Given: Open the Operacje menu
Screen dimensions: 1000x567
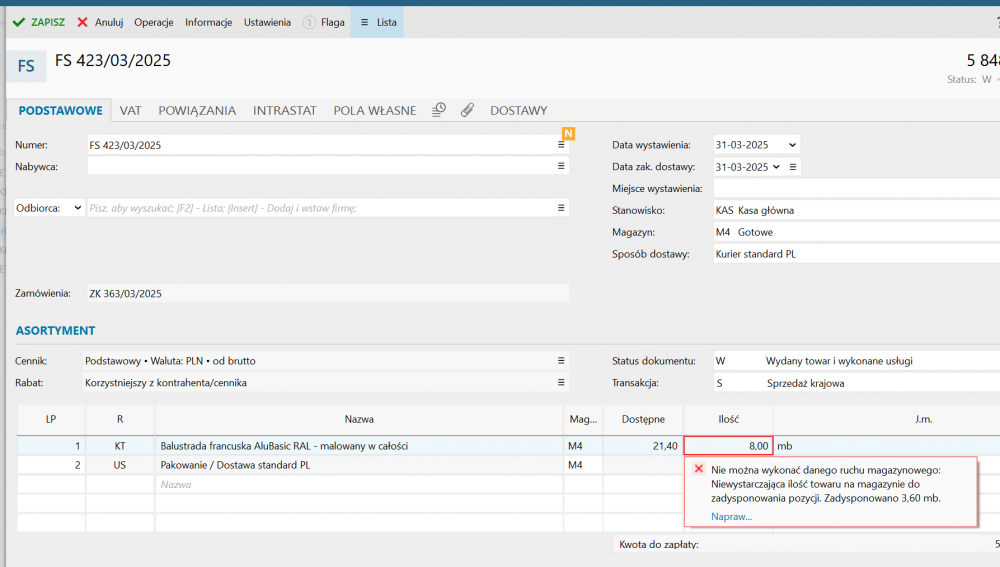Looking at the screenshot, I should pos(154,22).
